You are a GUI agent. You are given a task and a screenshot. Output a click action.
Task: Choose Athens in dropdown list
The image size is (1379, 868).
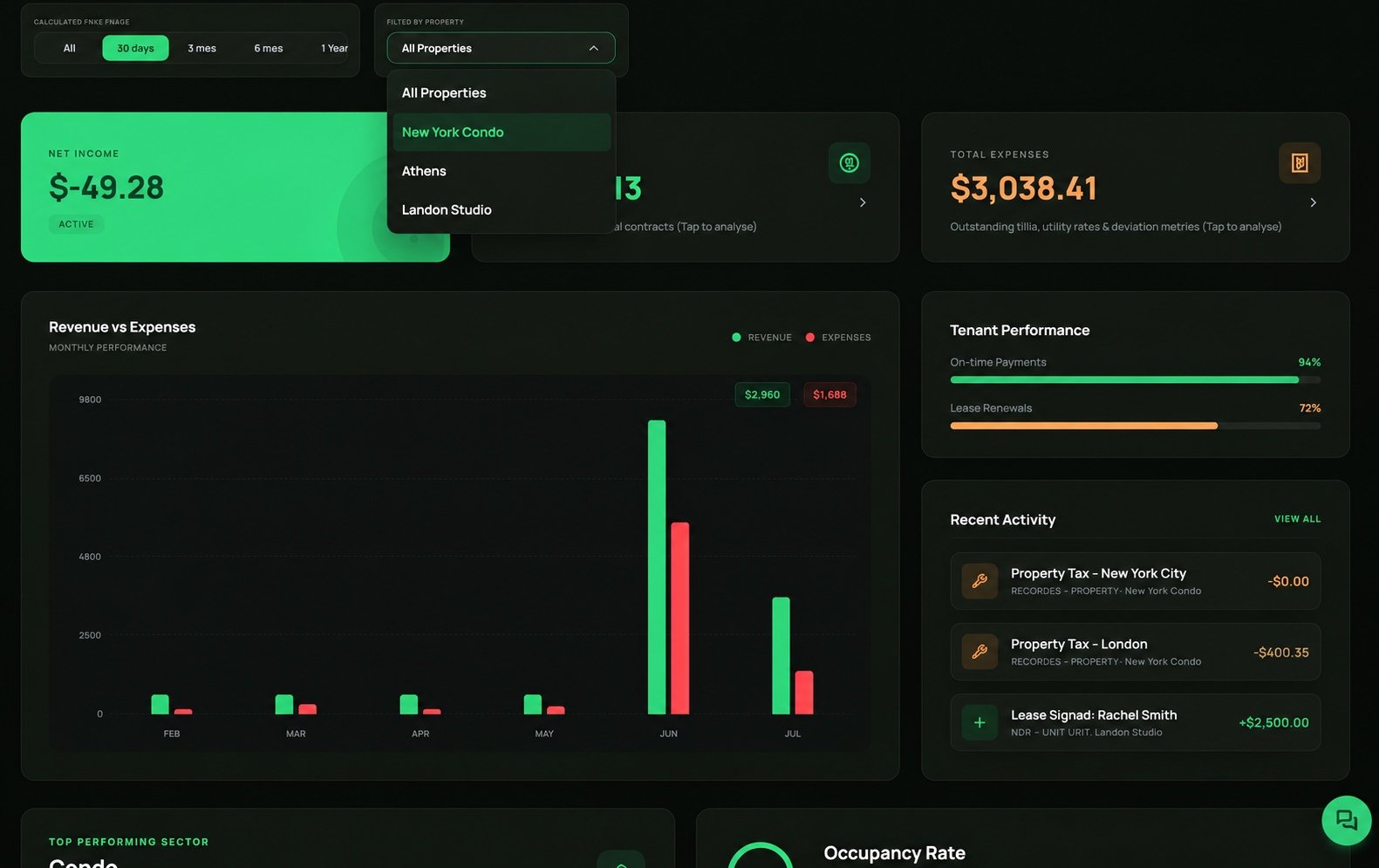(x=502, y=171)
